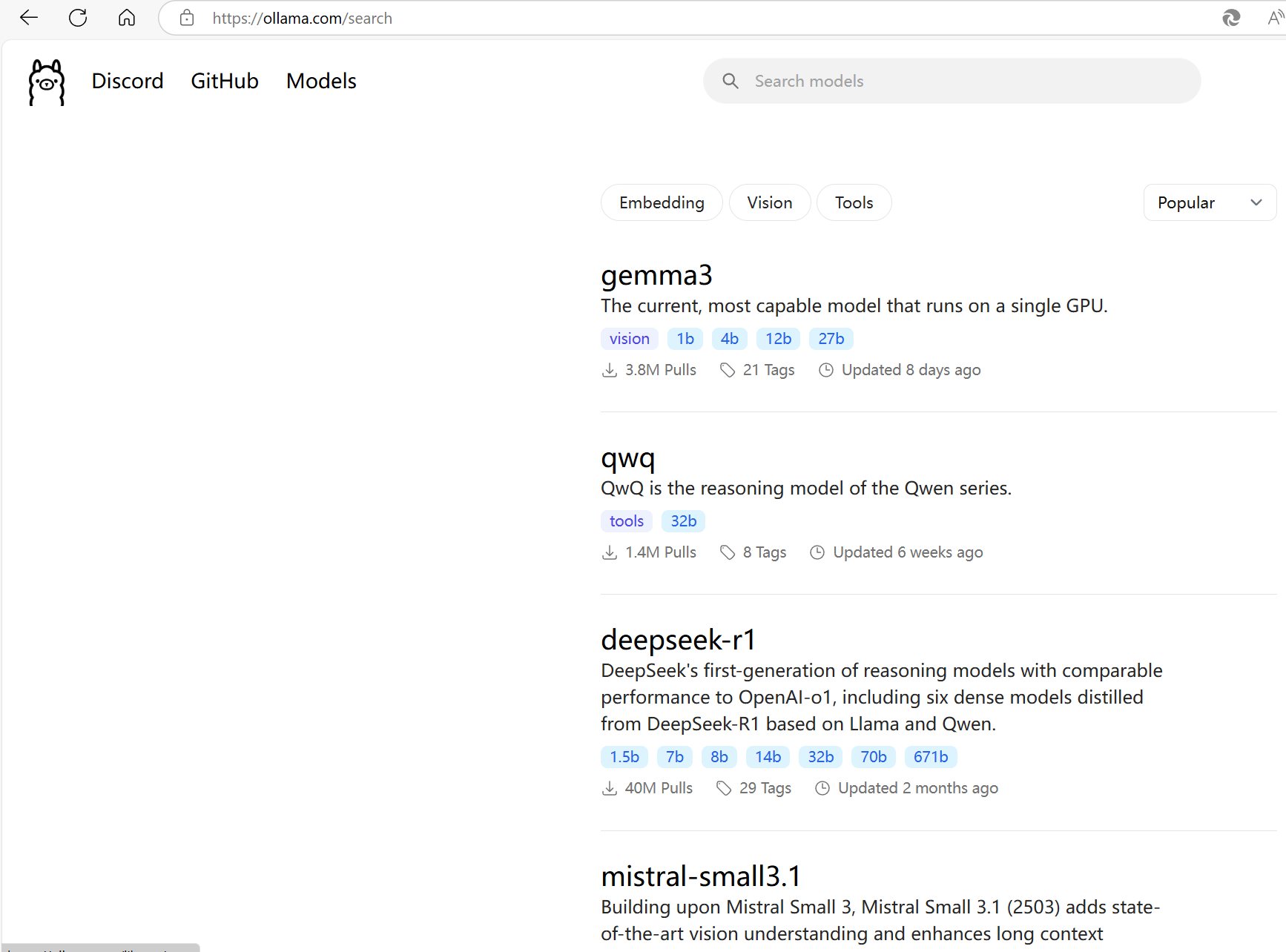Click gemma3 4b size tag
Image resolution: width=1286 pixels, height=952 pixels.
(x=730, y=339)
